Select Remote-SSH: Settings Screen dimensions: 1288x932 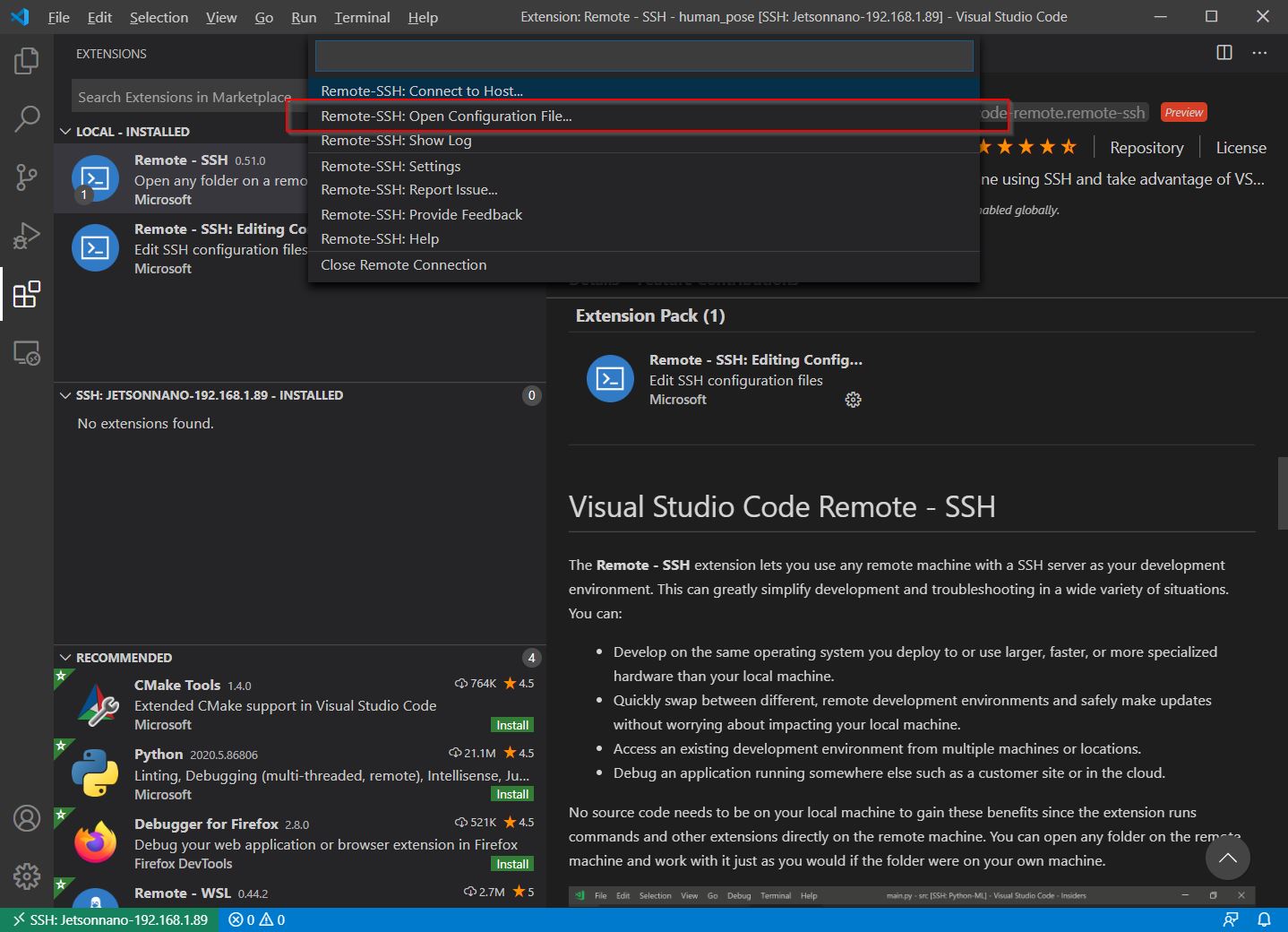click(x=644, y=166)
